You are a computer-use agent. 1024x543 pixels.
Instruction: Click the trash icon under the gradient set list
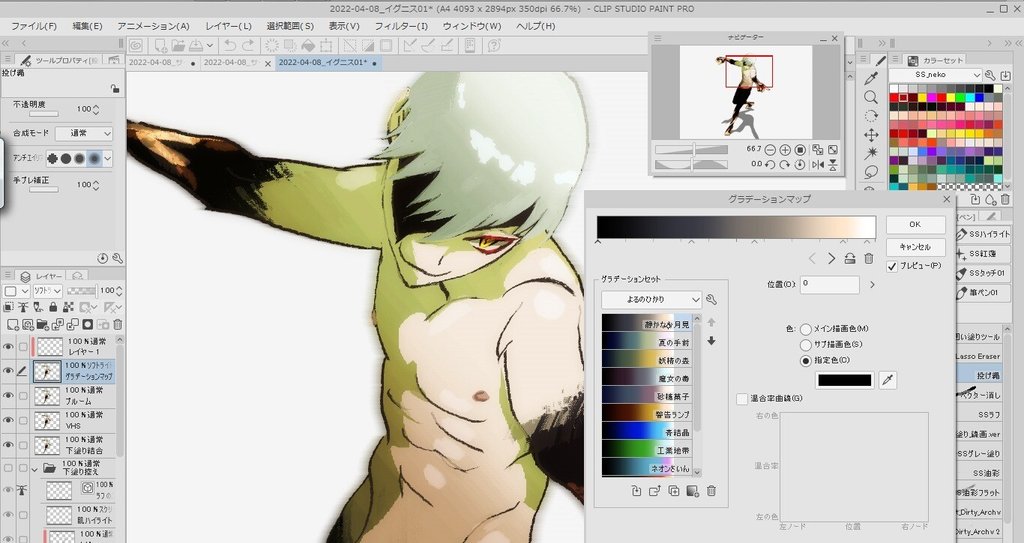pos(712,491)
